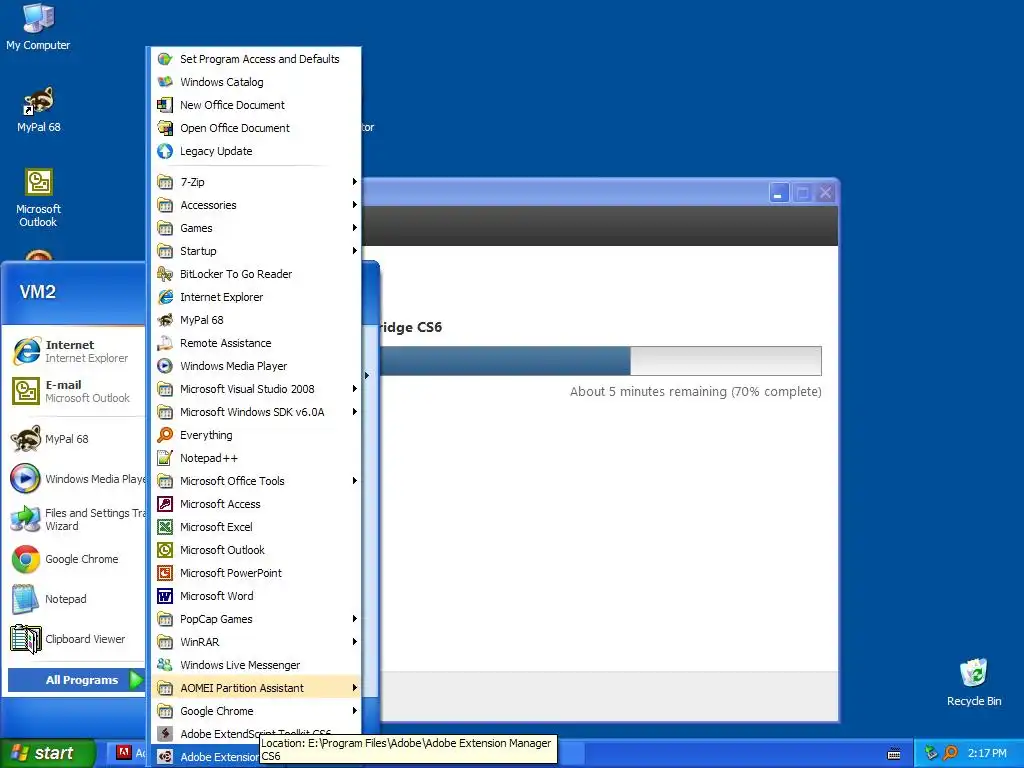Click Windows Media Player icon in programs list
The image size is (1024, 768).
pyautogui.click(x=165, y=366)
